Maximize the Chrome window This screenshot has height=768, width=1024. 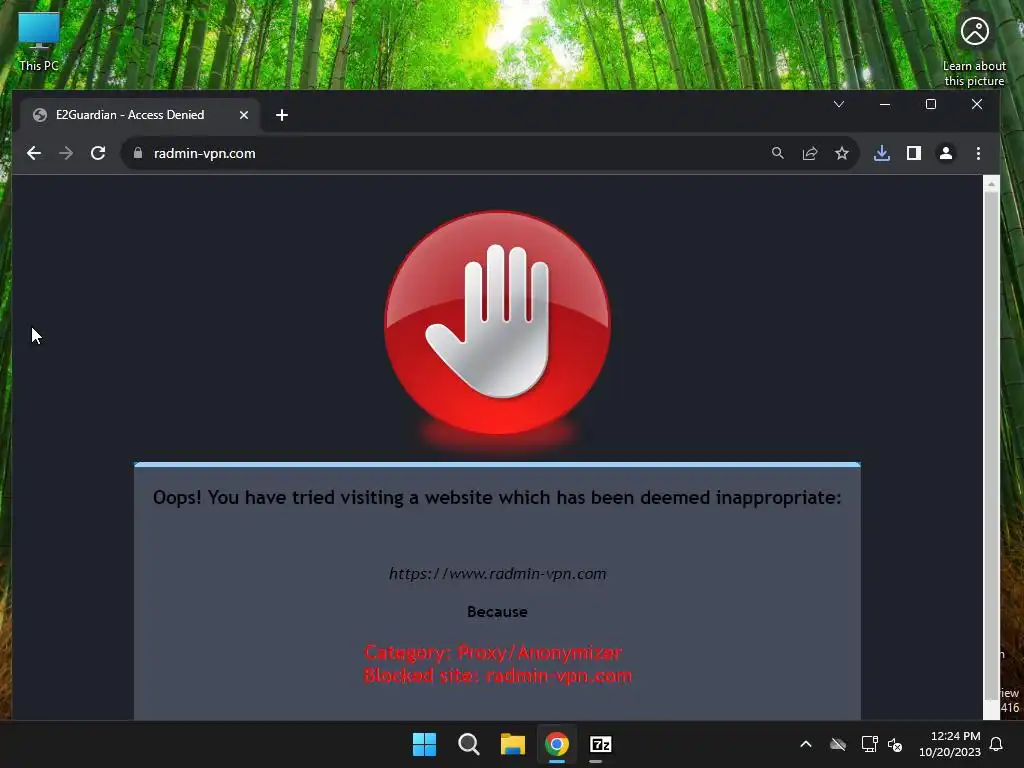[931, 104]
